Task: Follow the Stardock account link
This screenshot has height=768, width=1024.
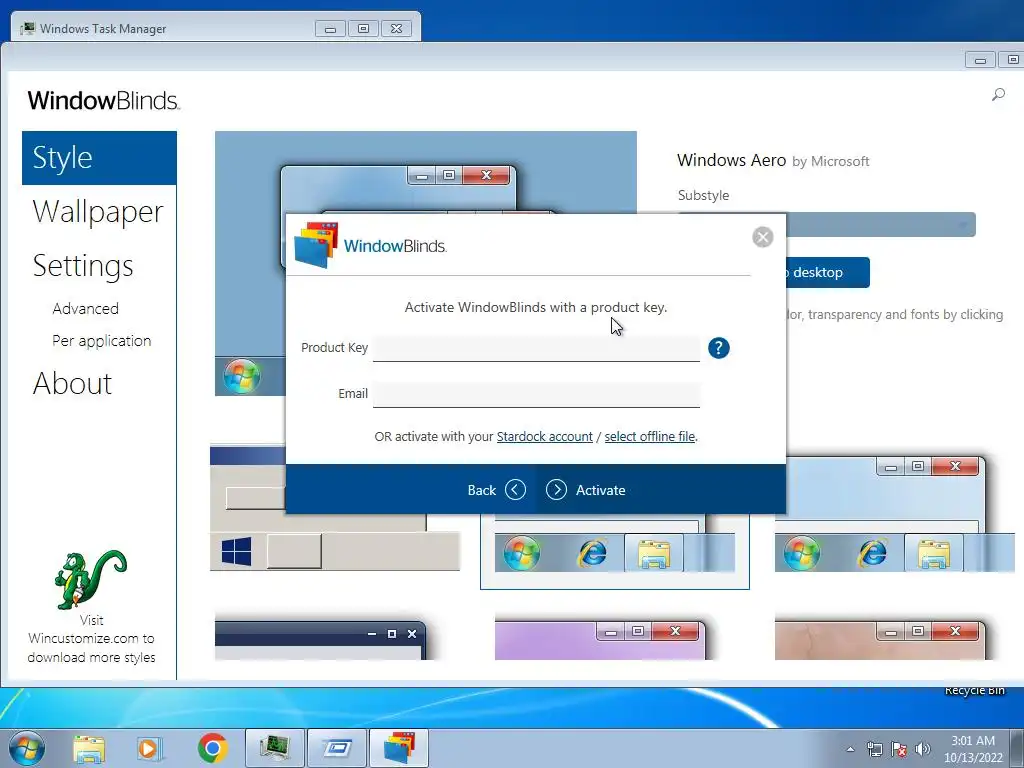Action: tap(545, 436)
